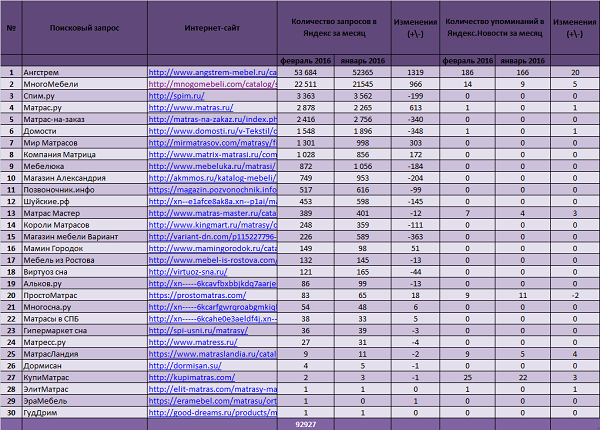
Task: Select the total cell '92927'
Action: click(x=306, y=424)
